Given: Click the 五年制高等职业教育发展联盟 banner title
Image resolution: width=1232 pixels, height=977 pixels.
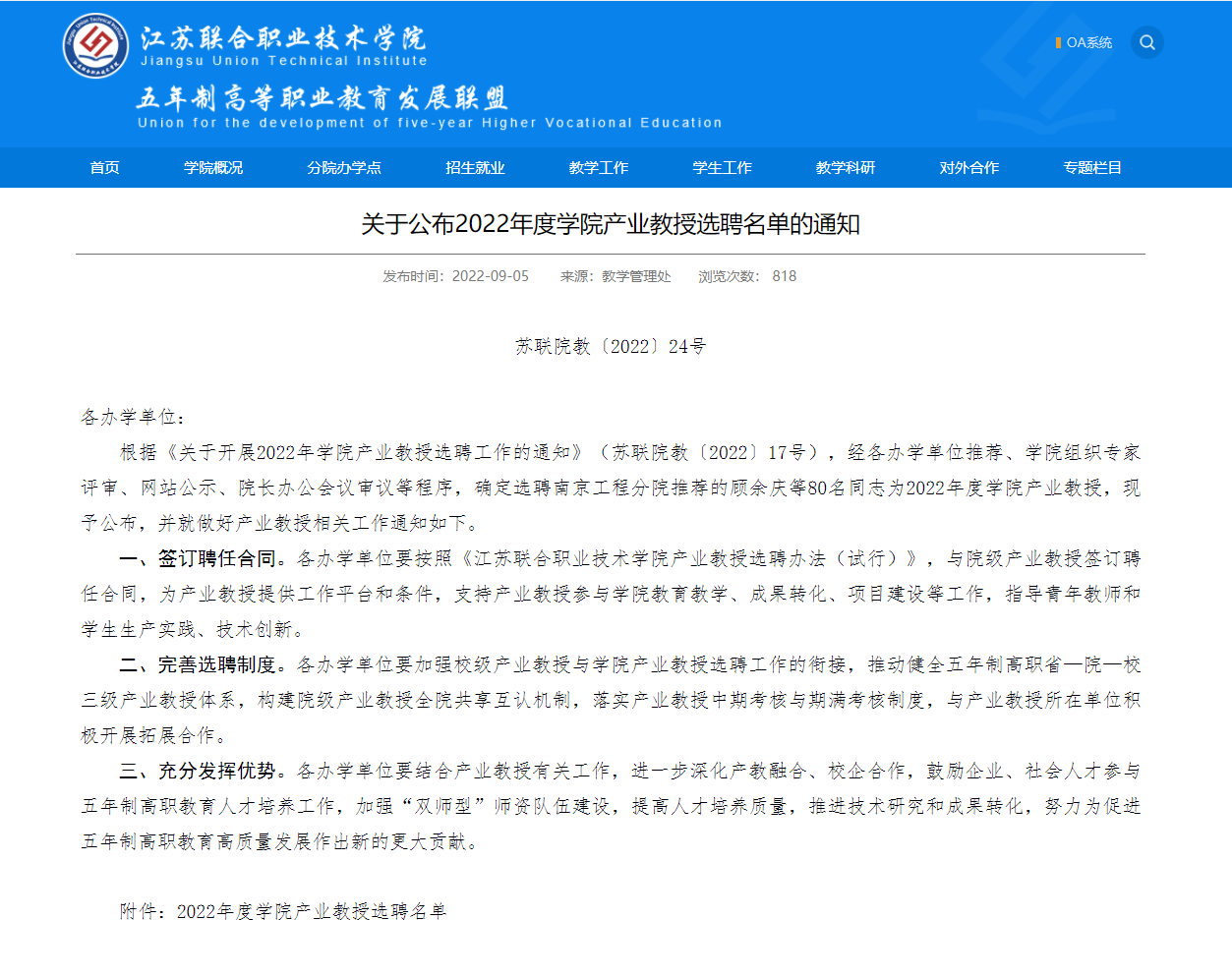Looking at the screenshot, I should 322,98.
